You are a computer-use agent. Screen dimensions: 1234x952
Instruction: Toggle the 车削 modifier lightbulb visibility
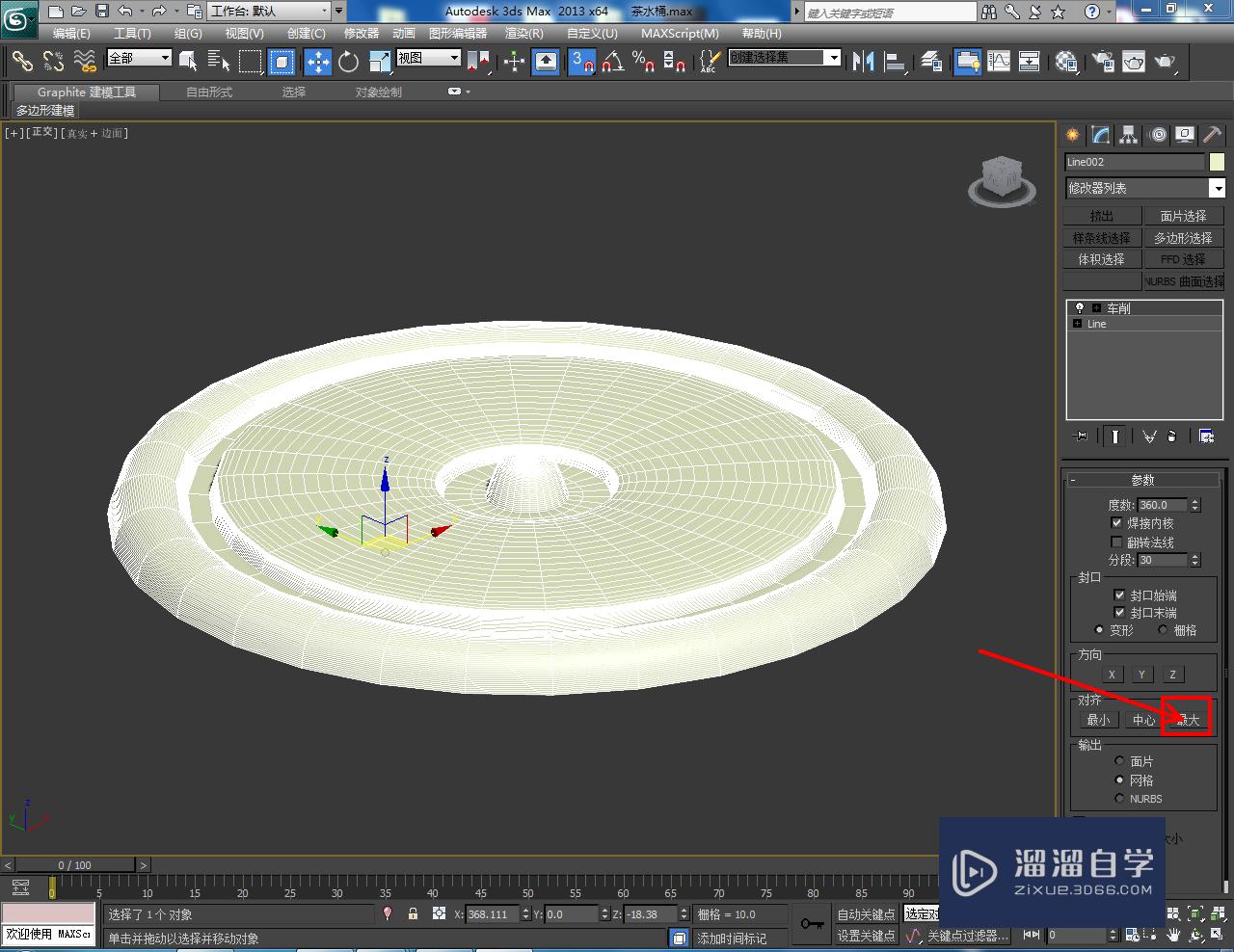pyautogui.click(x=1079, y=308)
